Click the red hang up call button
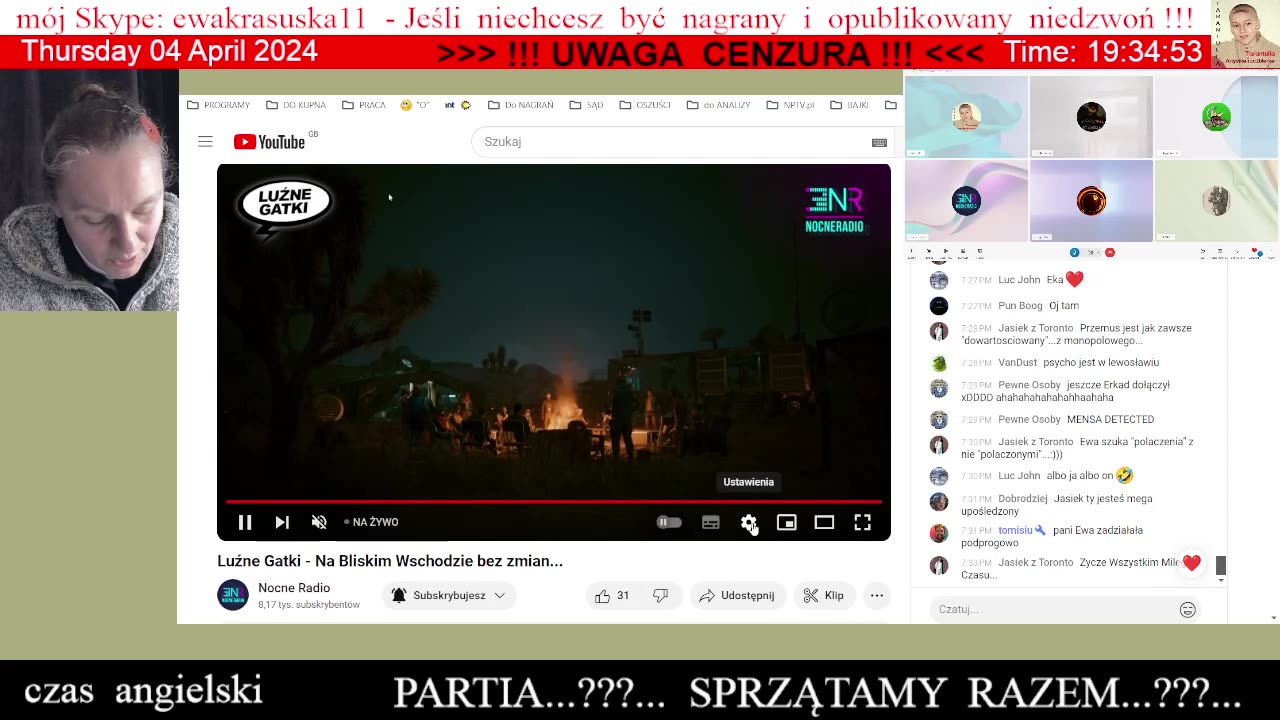This screenshot has height=720, width=1280. 1109,252
